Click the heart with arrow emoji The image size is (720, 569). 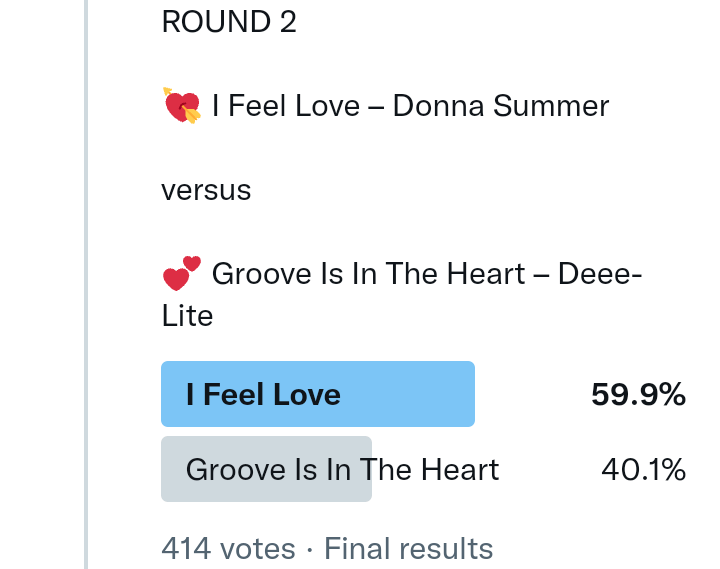coord(181,105)
